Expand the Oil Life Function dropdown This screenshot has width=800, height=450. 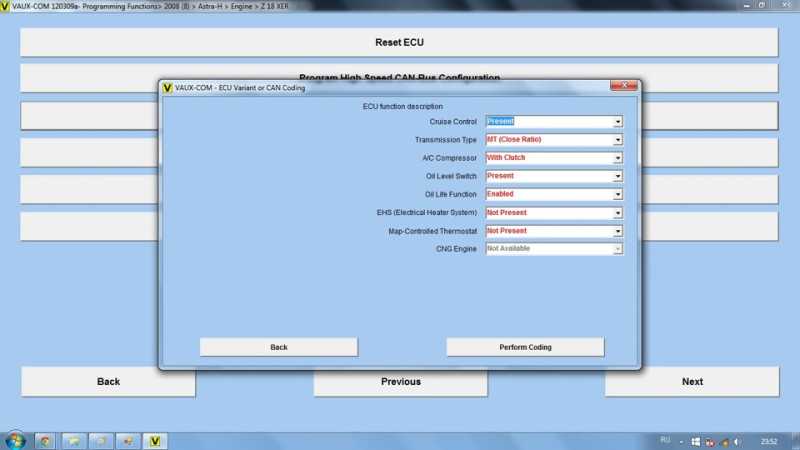[x=617, y=194]
